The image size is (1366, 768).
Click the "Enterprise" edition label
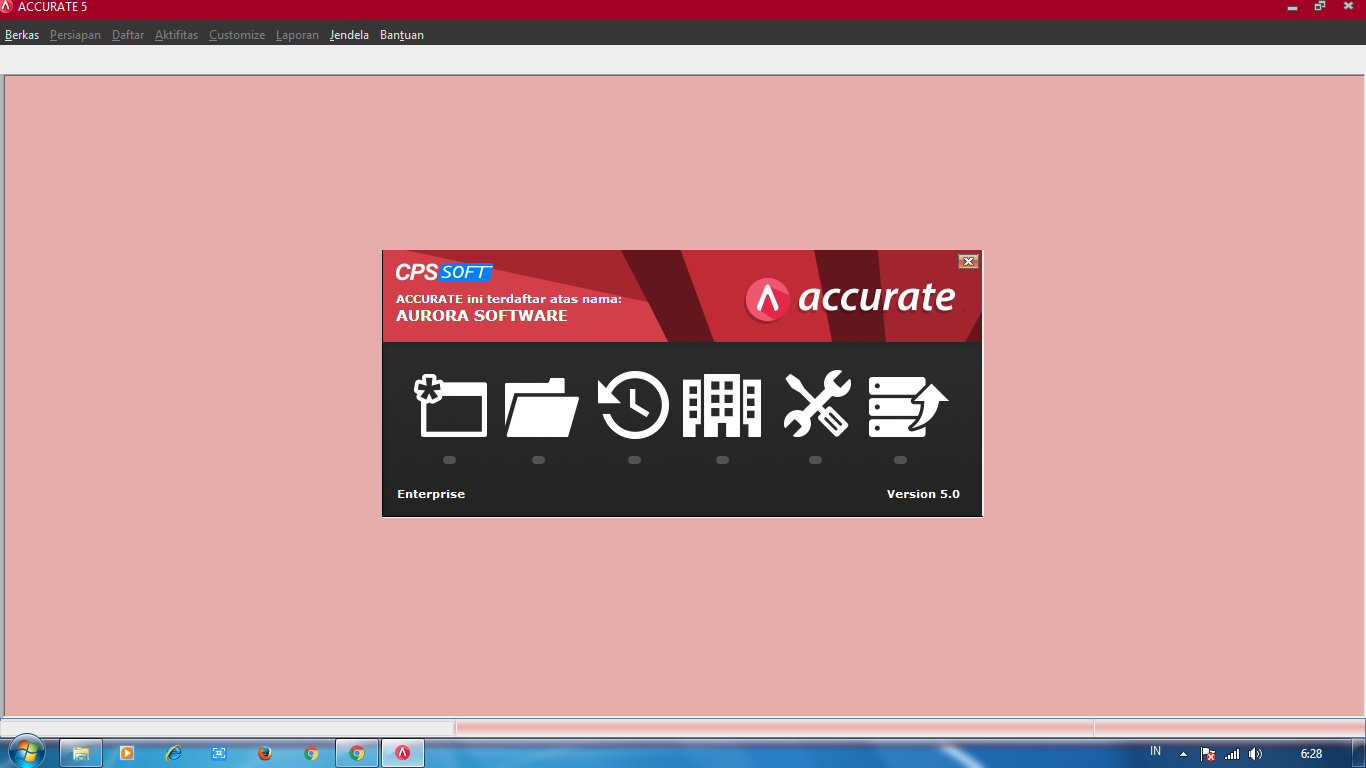431,494
